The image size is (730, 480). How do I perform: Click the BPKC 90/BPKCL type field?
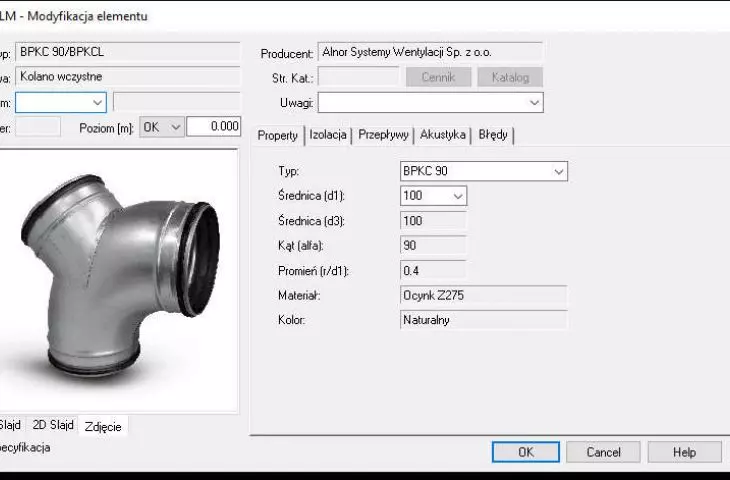point(128,52)
